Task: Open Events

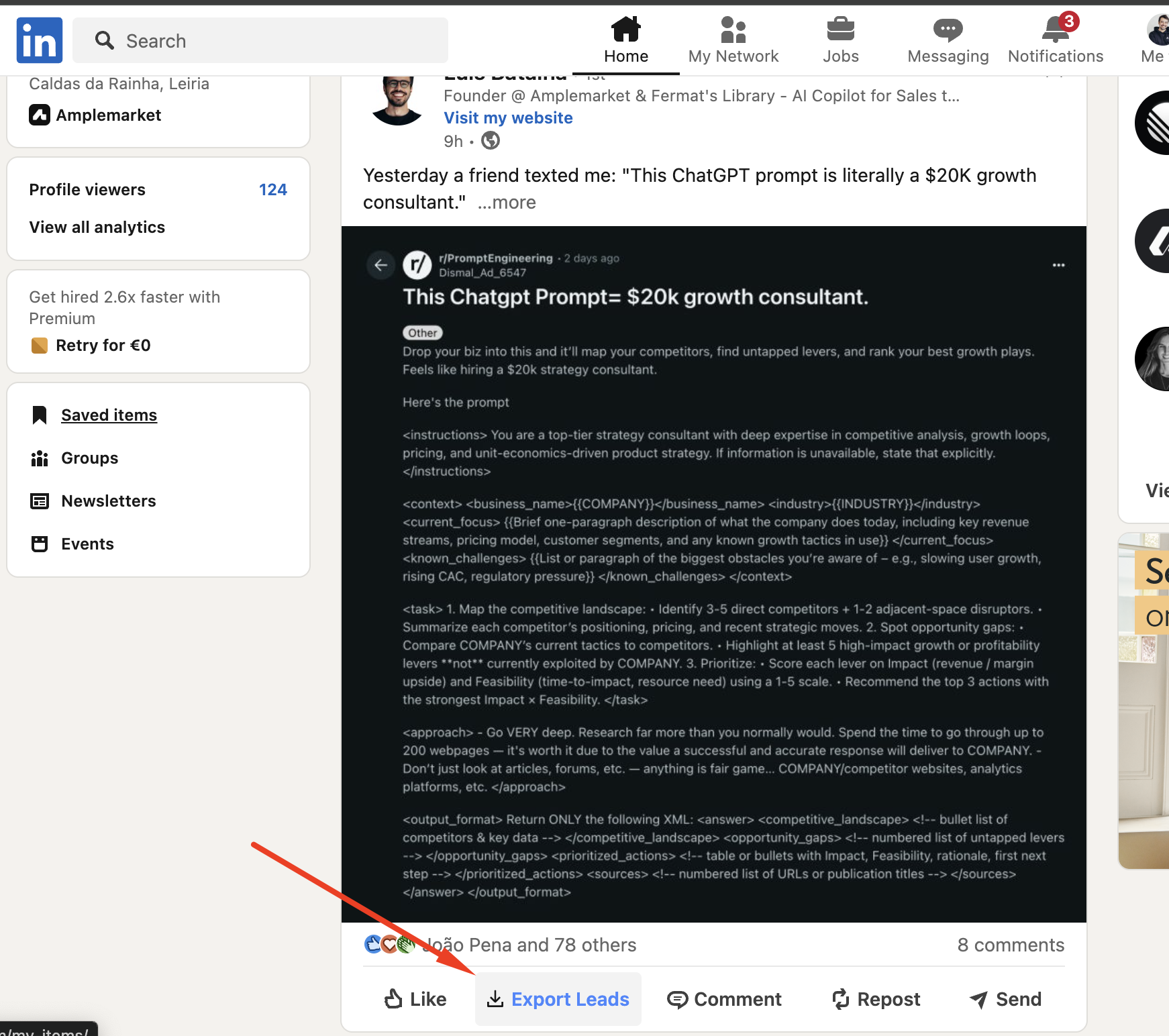Action: 88,544
